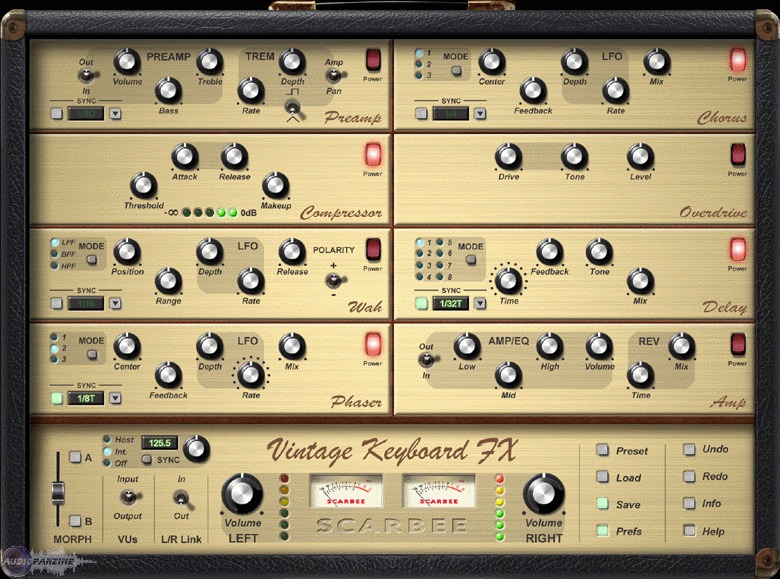The width and height of the screenshot is (780, 579).
Task: Click the Tremolo Rate knob
Action: coord(251,91)
